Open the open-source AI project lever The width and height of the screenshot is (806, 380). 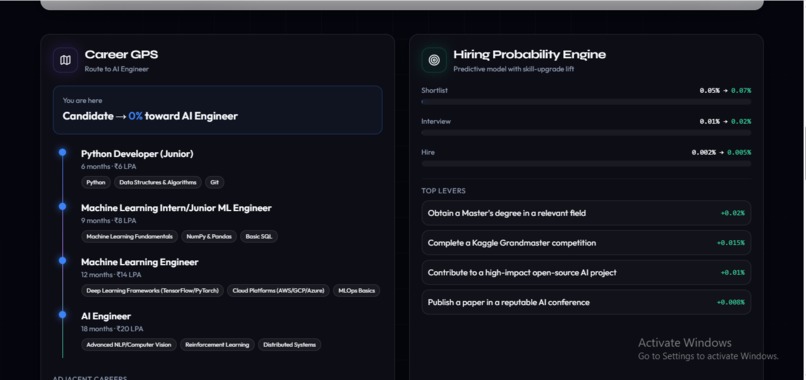[x=586, y=273]
